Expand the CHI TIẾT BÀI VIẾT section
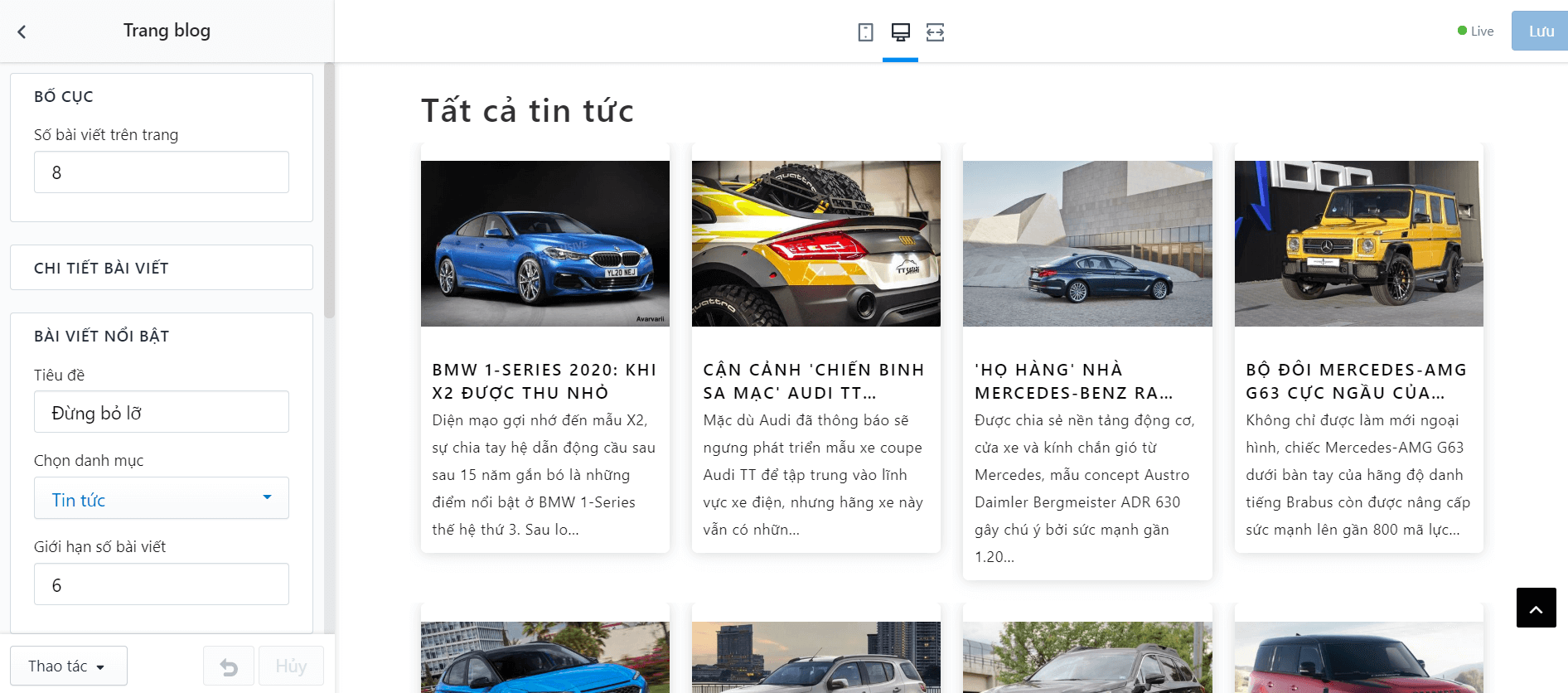Viewport: 1568px width, 693px height. pos(162,268)
